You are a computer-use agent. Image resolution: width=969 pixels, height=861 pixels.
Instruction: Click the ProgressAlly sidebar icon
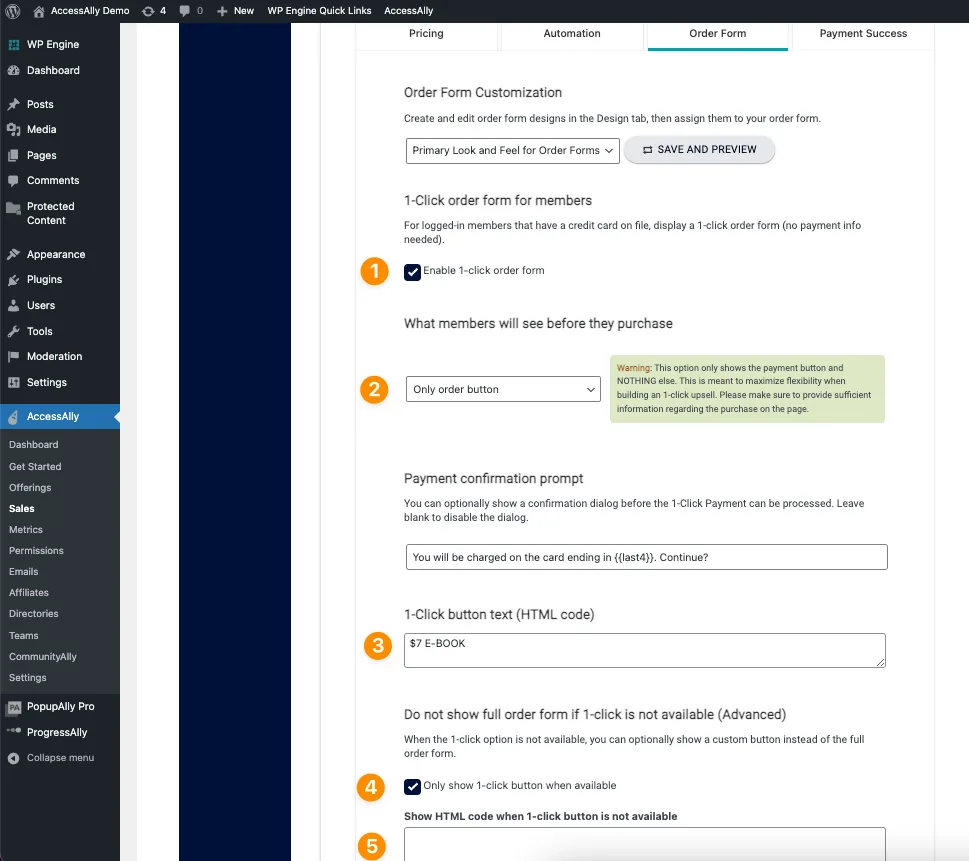tap(14, 731)
